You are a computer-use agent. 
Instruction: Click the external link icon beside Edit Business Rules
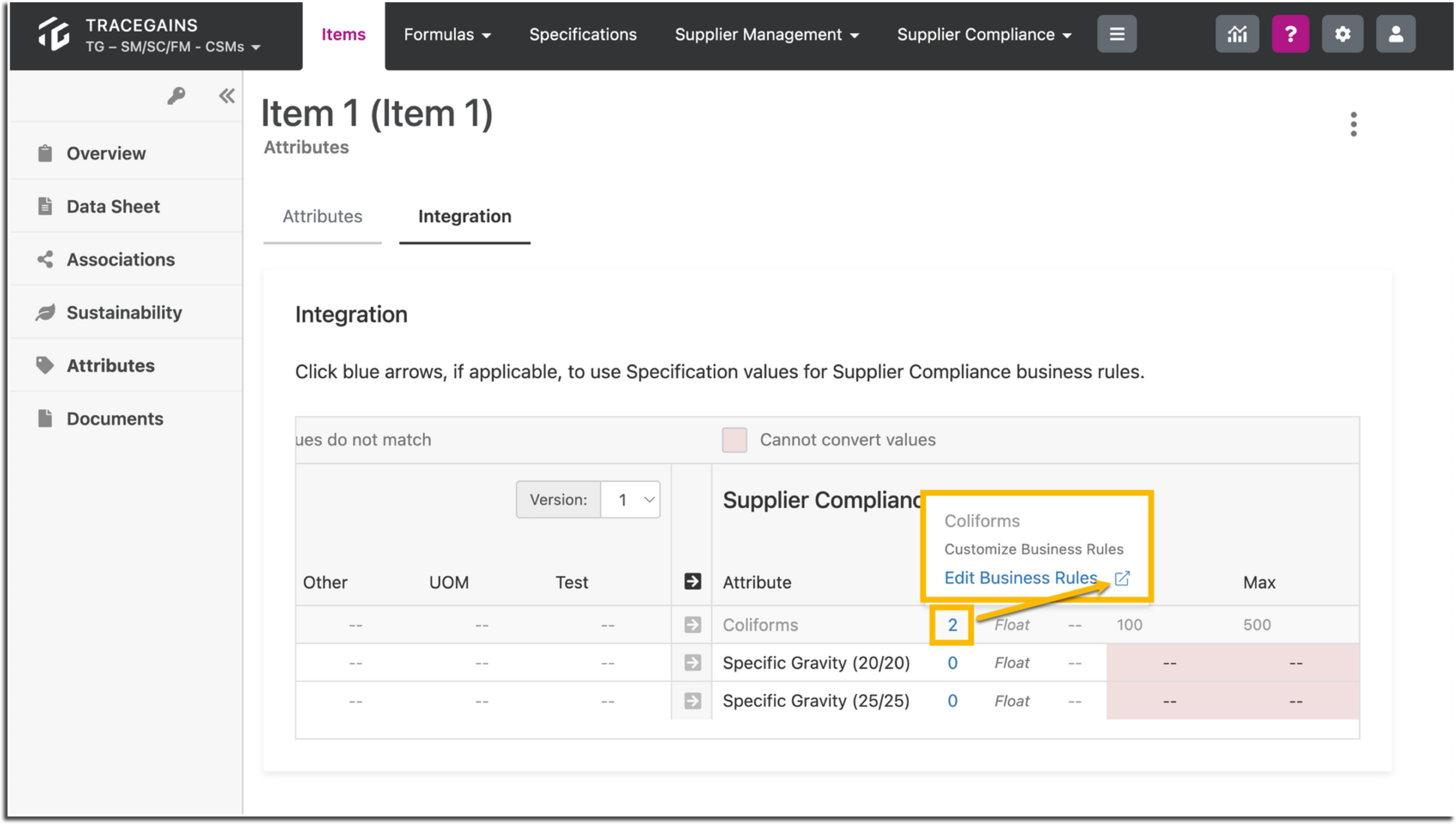click(x=1122, y=578)
